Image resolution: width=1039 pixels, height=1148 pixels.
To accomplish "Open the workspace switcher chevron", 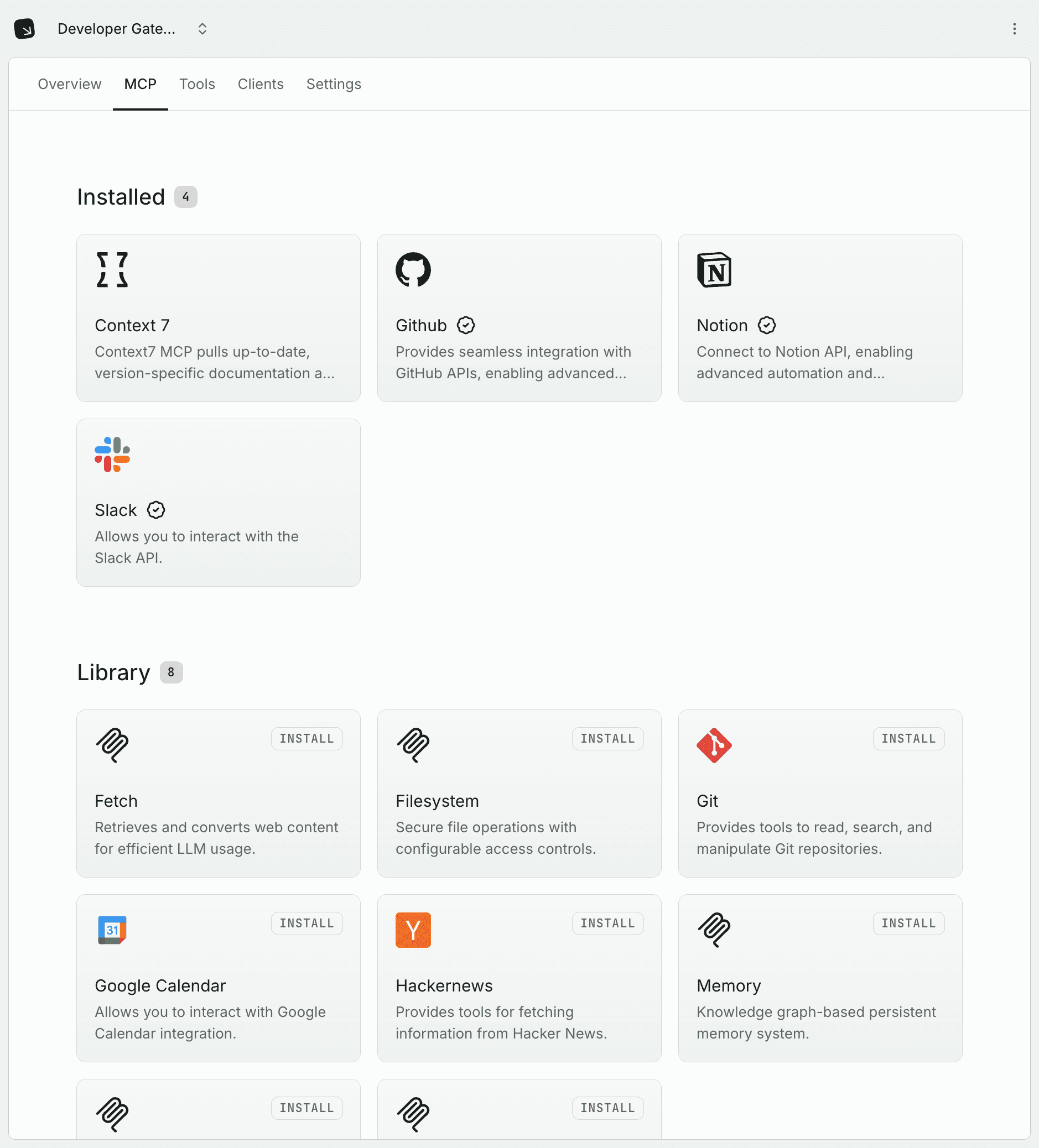I will pos(202,28).
